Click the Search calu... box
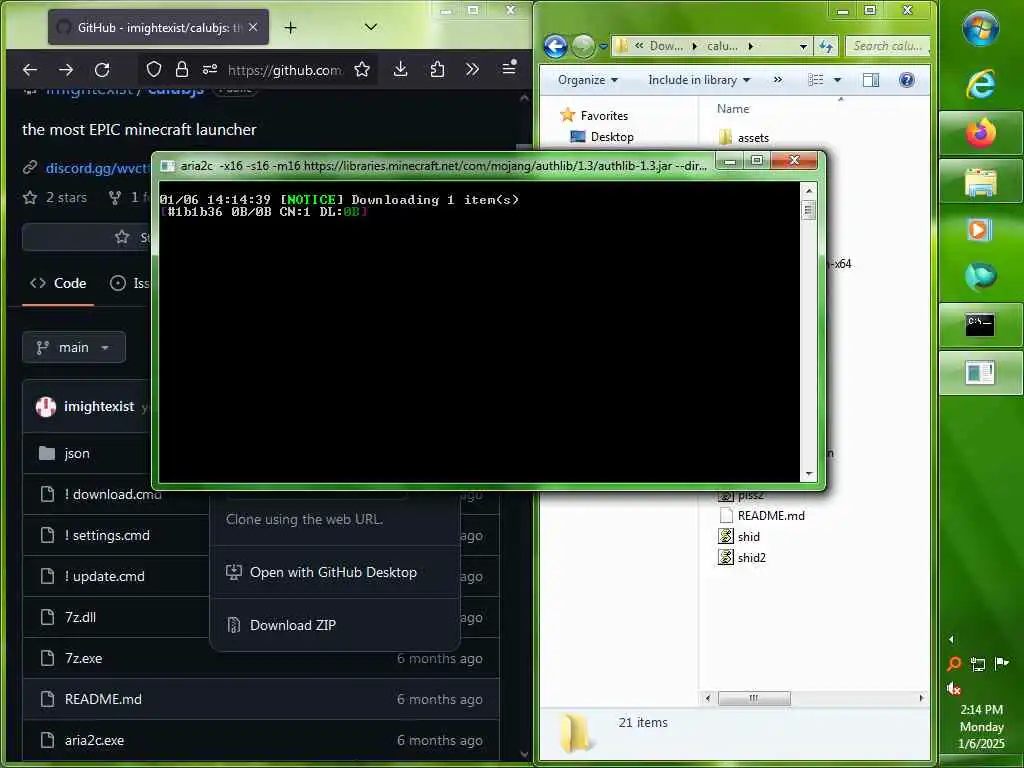1024x768 pixels. click(x=888, y=46)
